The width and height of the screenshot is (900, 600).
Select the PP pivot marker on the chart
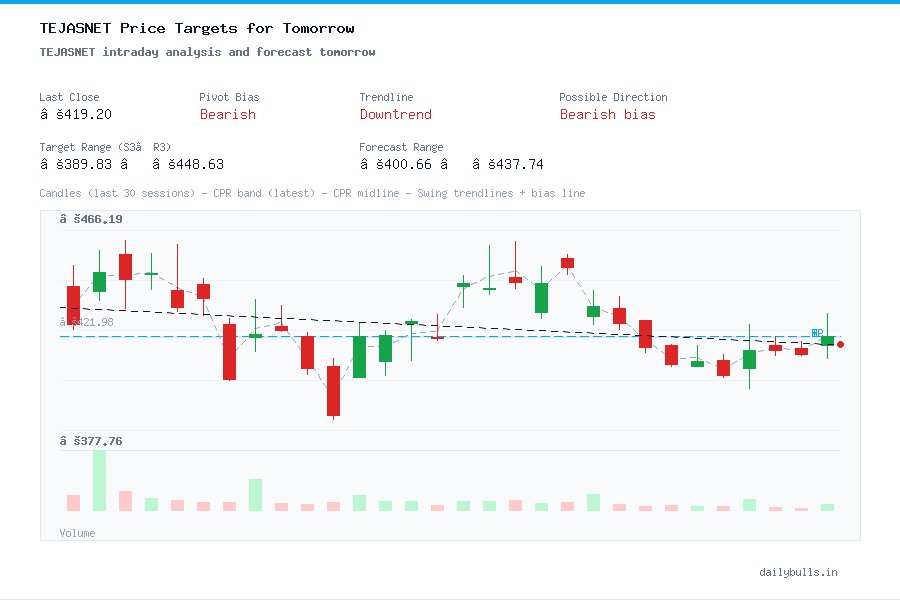(x=817, y=333)
